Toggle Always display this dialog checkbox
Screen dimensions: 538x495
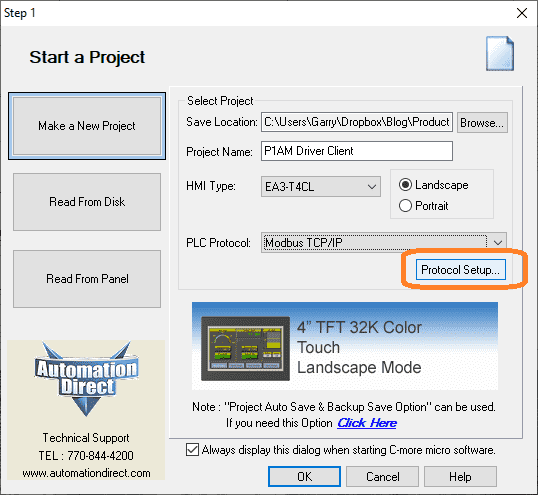[192, 450]
